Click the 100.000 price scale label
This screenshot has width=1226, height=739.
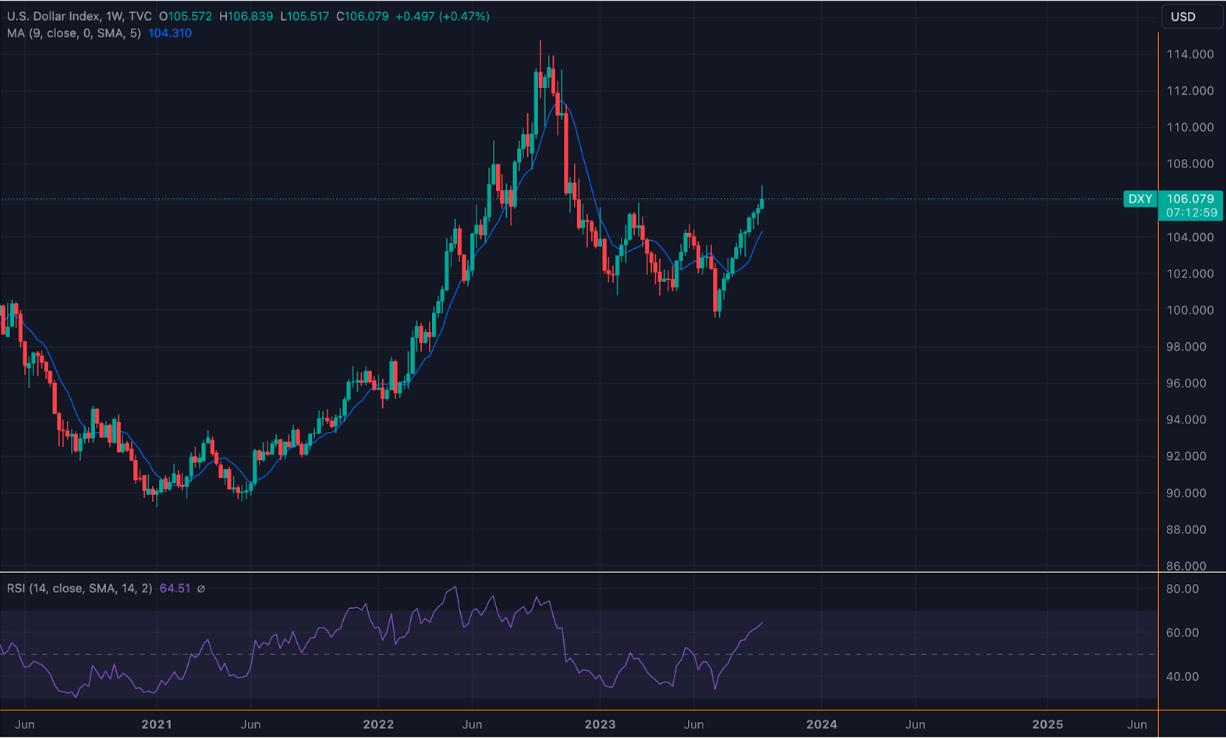tap(1190, 310)
